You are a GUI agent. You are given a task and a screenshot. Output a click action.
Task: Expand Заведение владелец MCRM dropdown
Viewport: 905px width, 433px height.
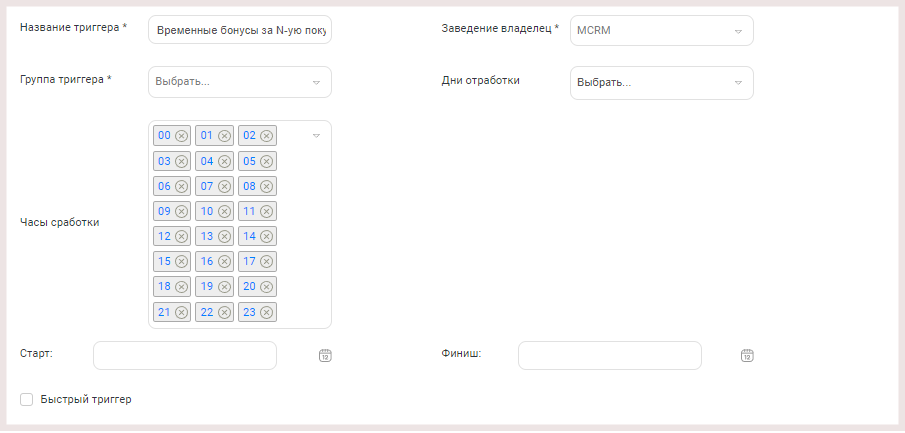[662, 31]
